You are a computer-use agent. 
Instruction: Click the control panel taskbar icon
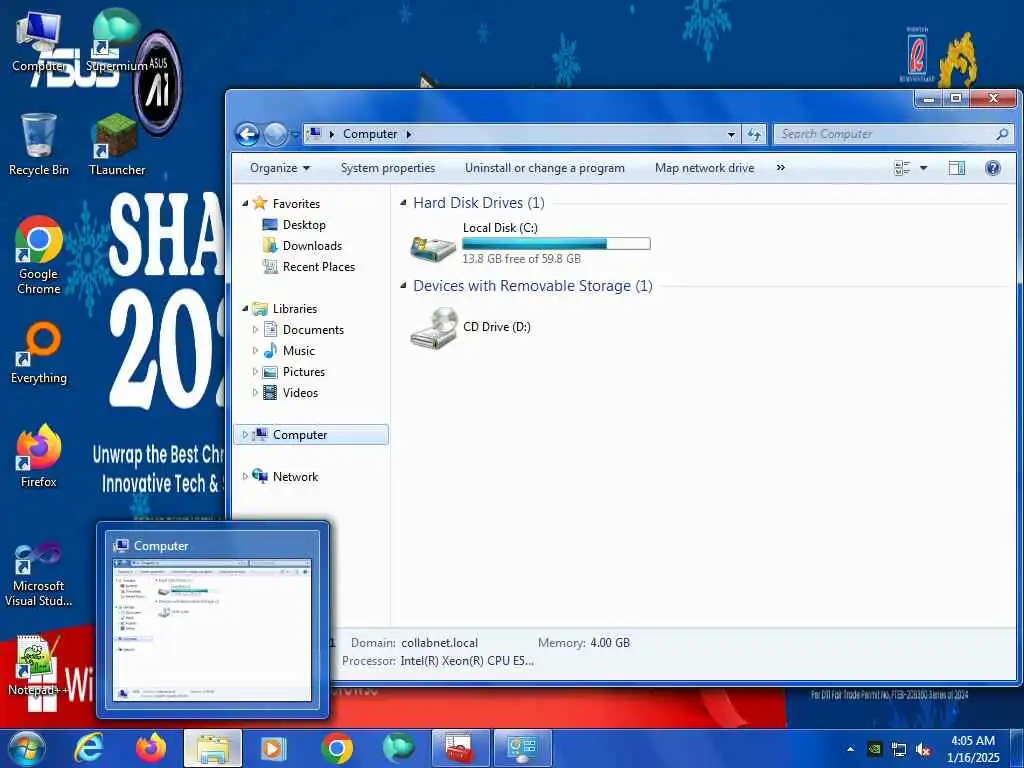522,748
